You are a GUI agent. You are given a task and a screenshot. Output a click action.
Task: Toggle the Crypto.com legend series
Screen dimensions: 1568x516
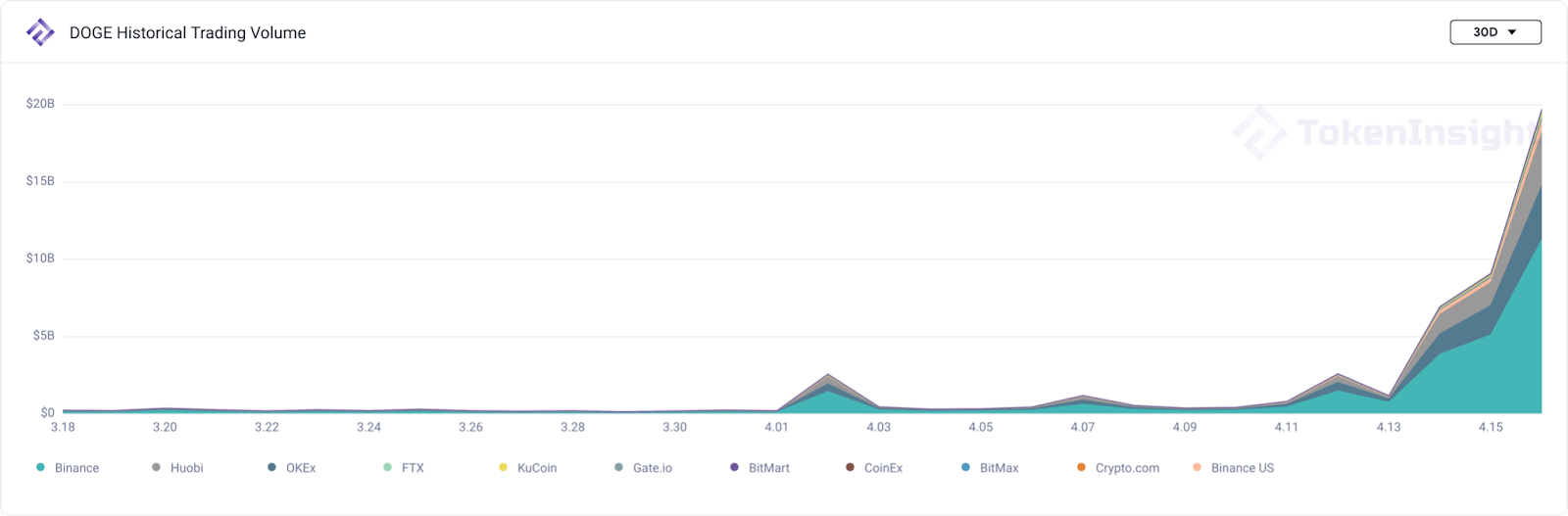pyautogui.click(x=1118, y=468)
